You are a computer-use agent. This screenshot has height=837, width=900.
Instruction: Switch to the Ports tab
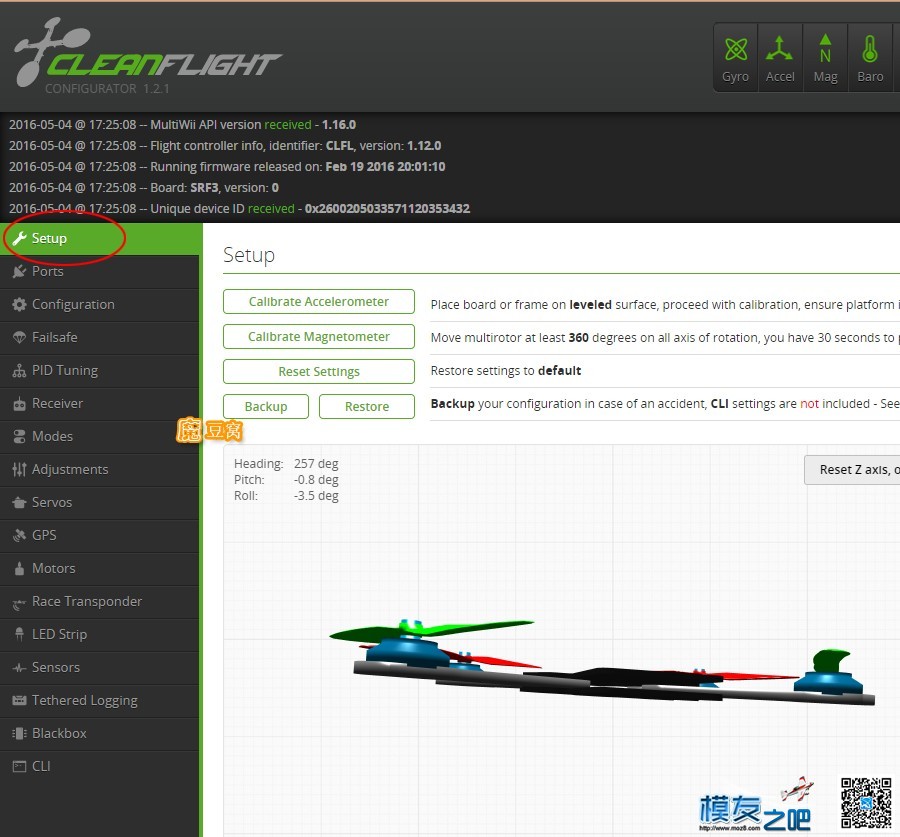[100, 272]
